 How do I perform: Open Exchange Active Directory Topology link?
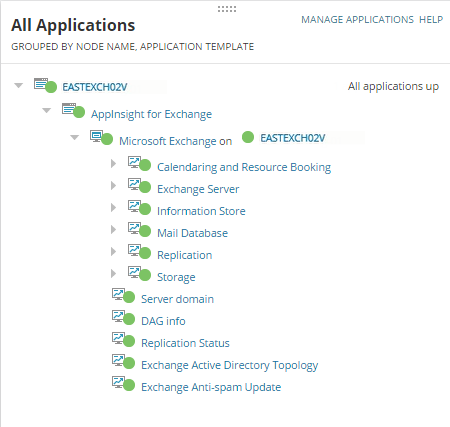point(230,365)
